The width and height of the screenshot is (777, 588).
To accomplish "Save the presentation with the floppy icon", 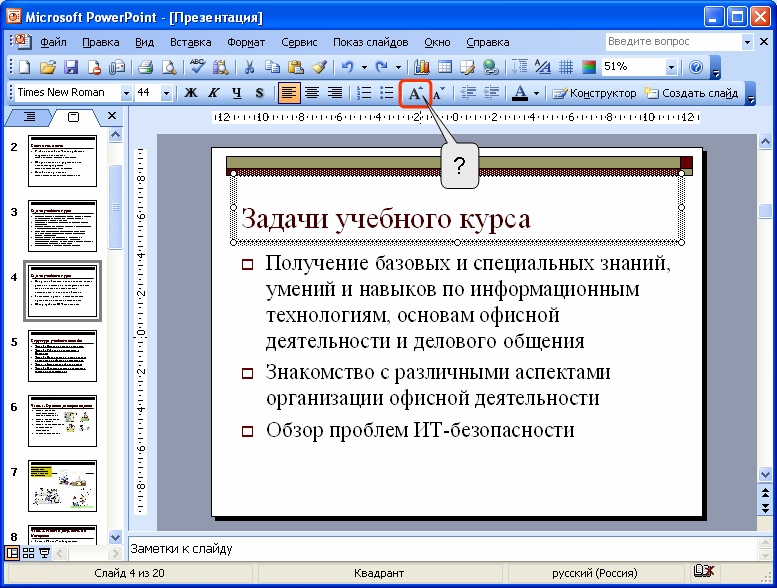I will (x=71, y=66).
